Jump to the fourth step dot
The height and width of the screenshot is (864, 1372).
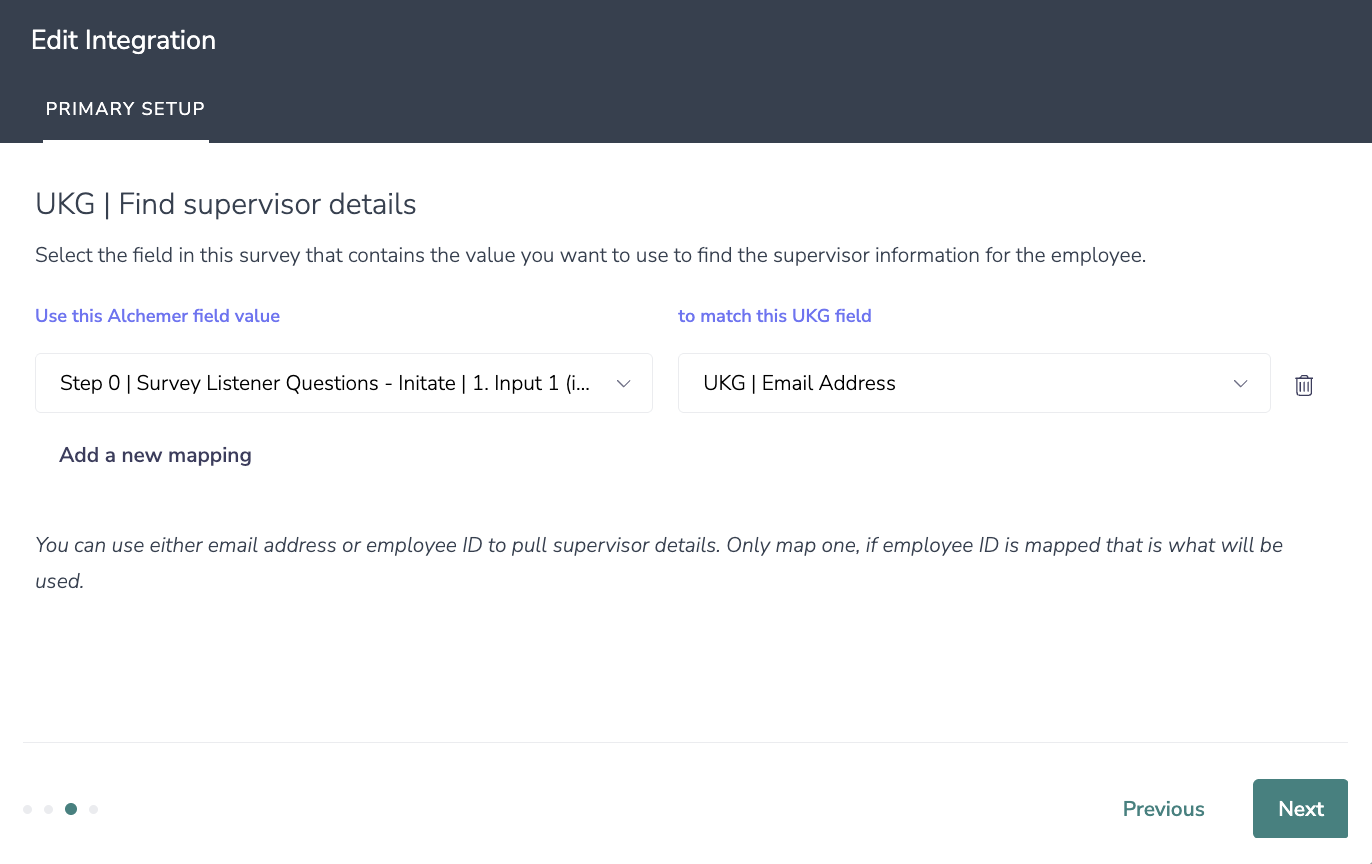click(x=94, y=809)
